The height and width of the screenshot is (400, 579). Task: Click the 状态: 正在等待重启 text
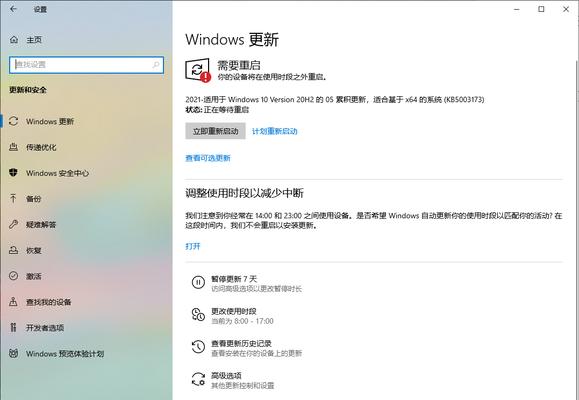click(x=217, y=110)
